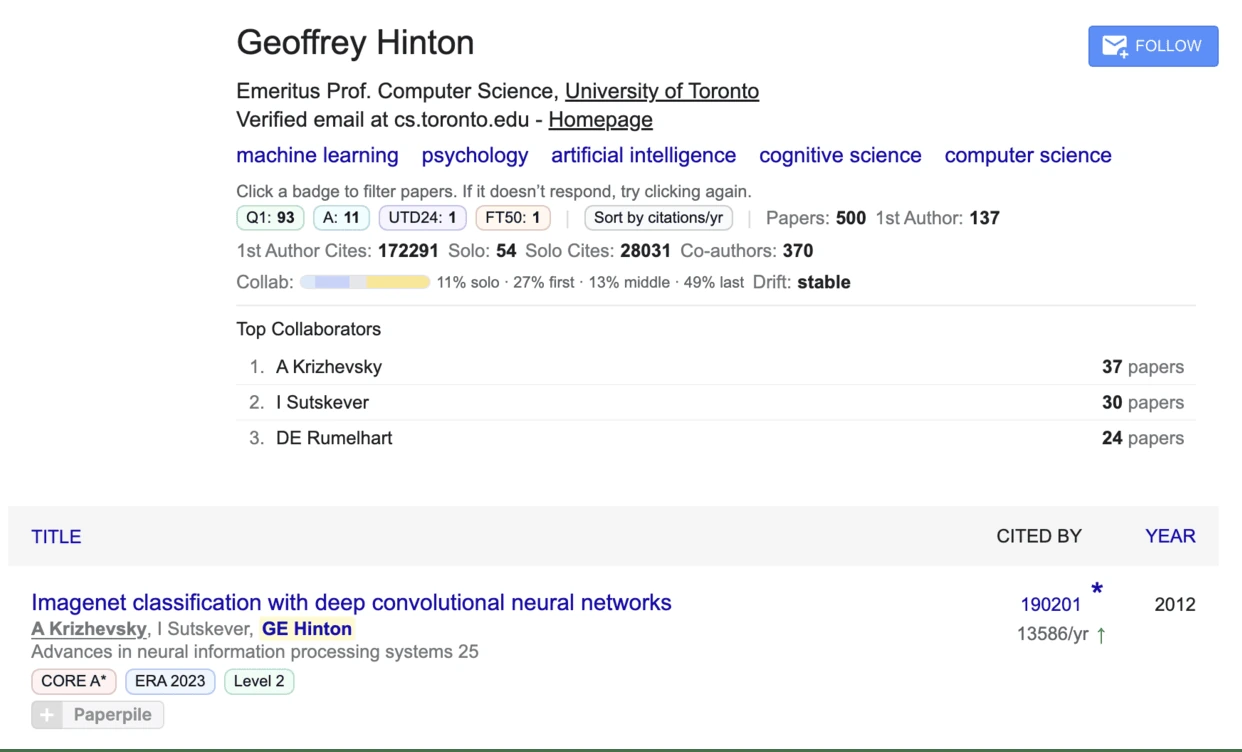Viewport: 1242px width, 752px height.
Task: Click the envelope icon in the FOLLOW button
Action: point(1115,46)
